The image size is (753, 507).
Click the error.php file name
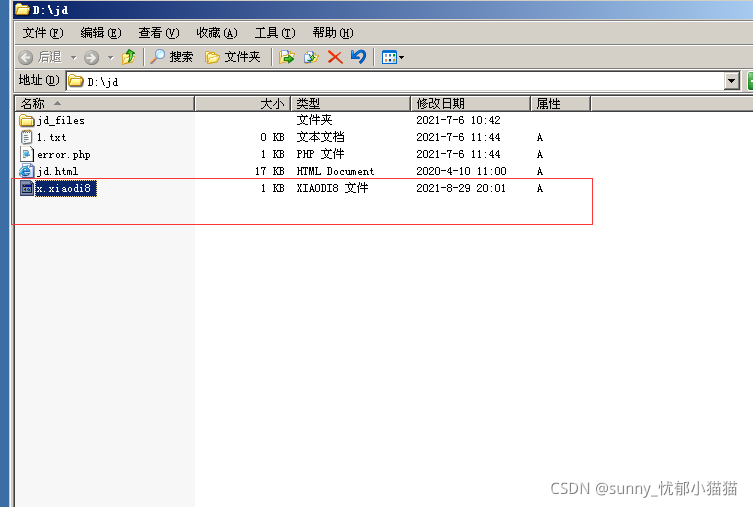63,155
